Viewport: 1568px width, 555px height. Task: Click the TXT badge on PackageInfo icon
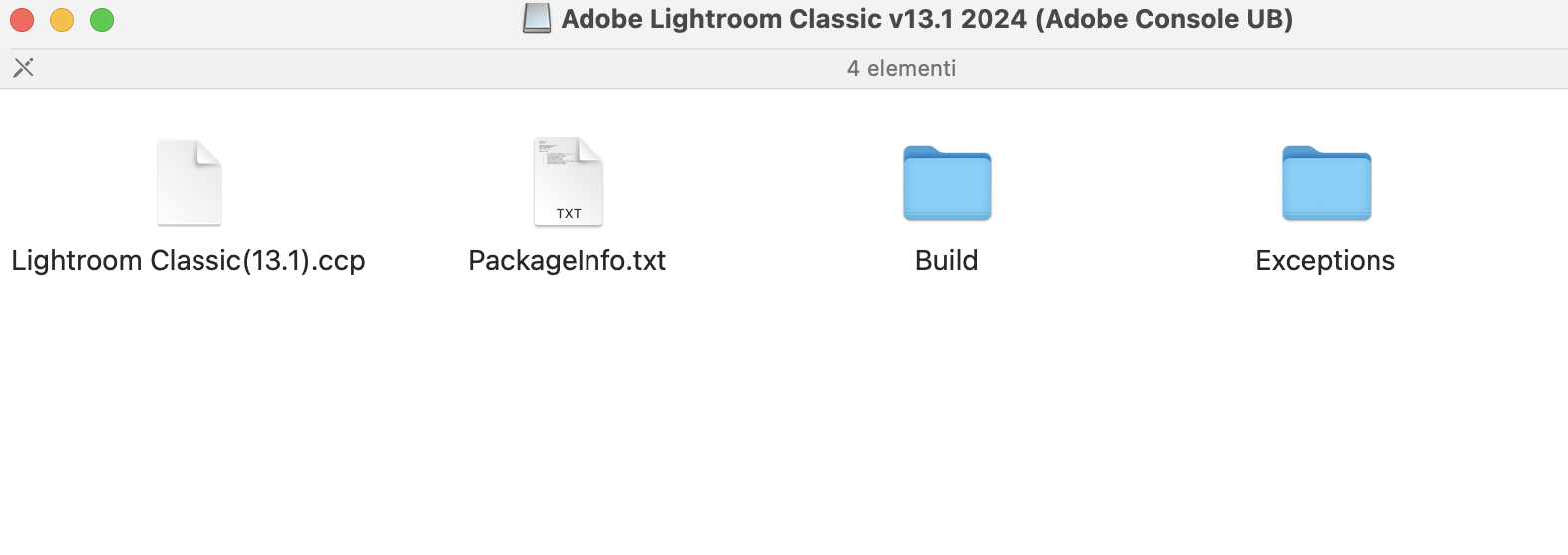tap(569, 213)
